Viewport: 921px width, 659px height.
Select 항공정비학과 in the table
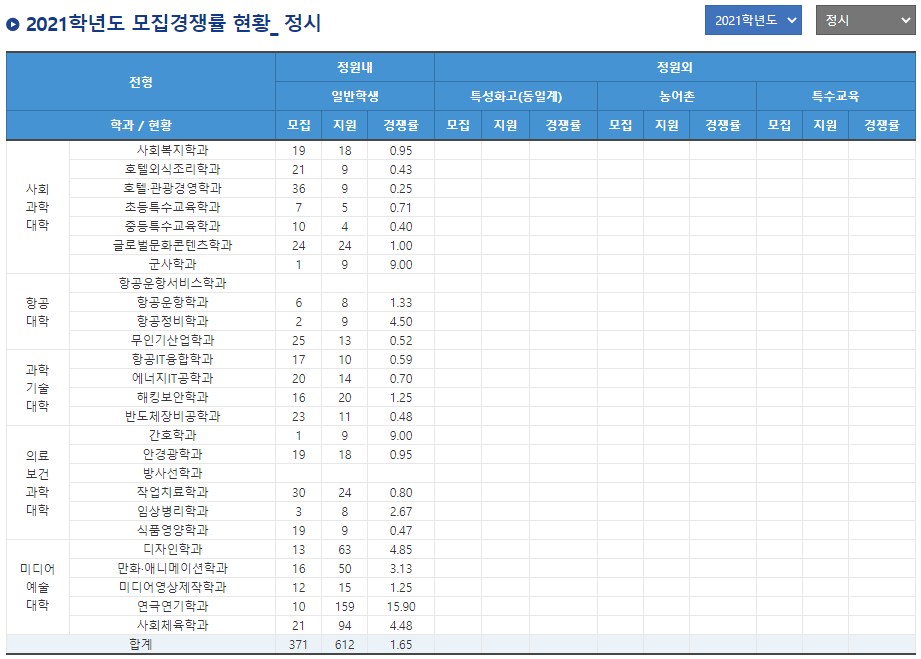tap(172, 321)
